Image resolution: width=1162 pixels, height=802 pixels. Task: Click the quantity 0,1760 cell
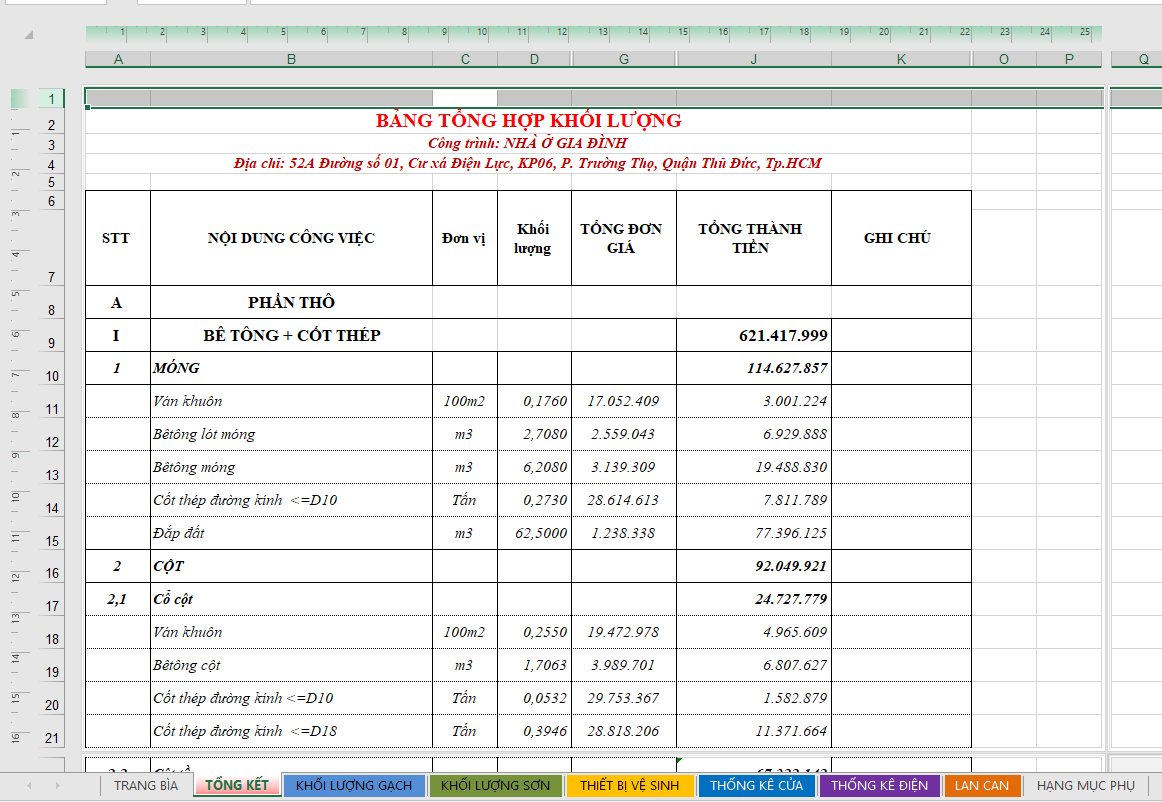click(x=534, y=401)
